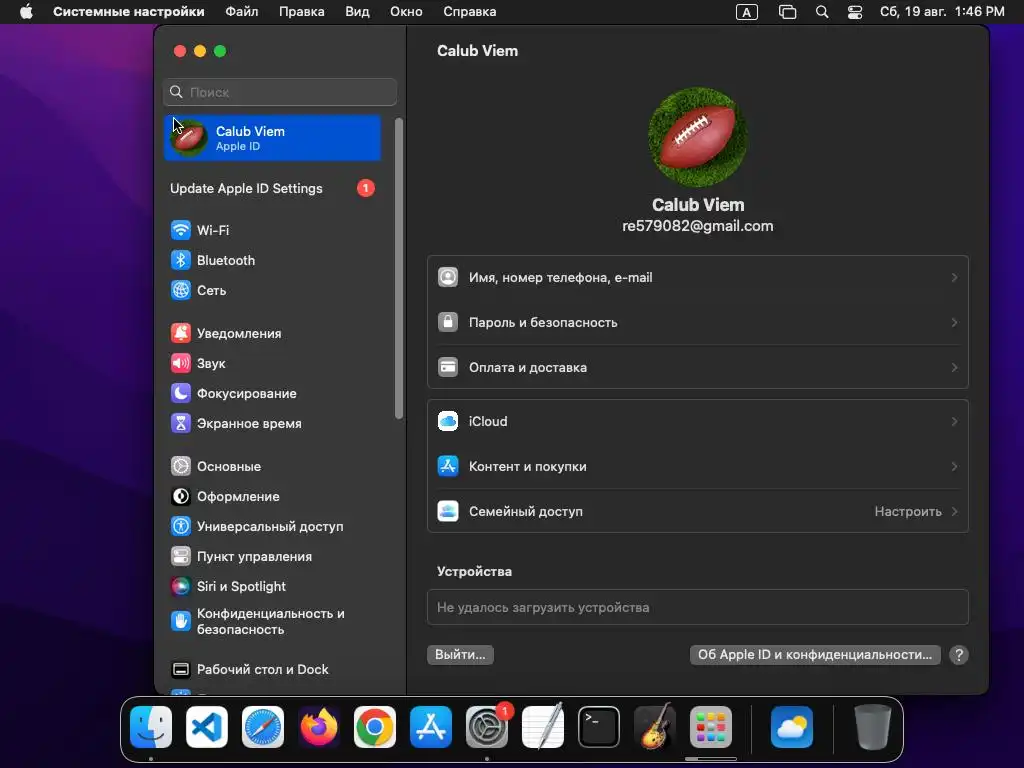Viewport: 1024px width, 768px height.
Task: Open the Системные настройки app menu
Action: coord(129,12)
